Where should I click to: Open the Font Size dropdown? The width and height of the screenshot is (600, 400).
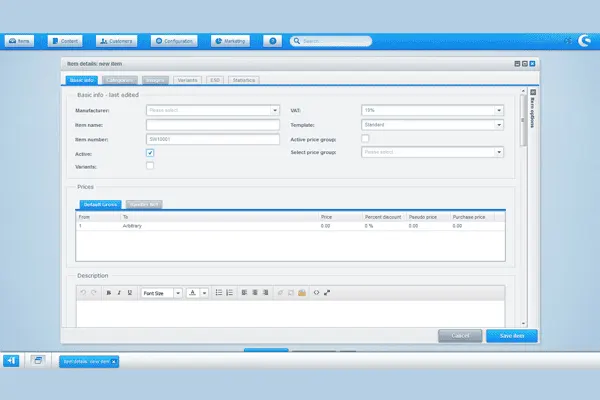[x=161, y=293]
